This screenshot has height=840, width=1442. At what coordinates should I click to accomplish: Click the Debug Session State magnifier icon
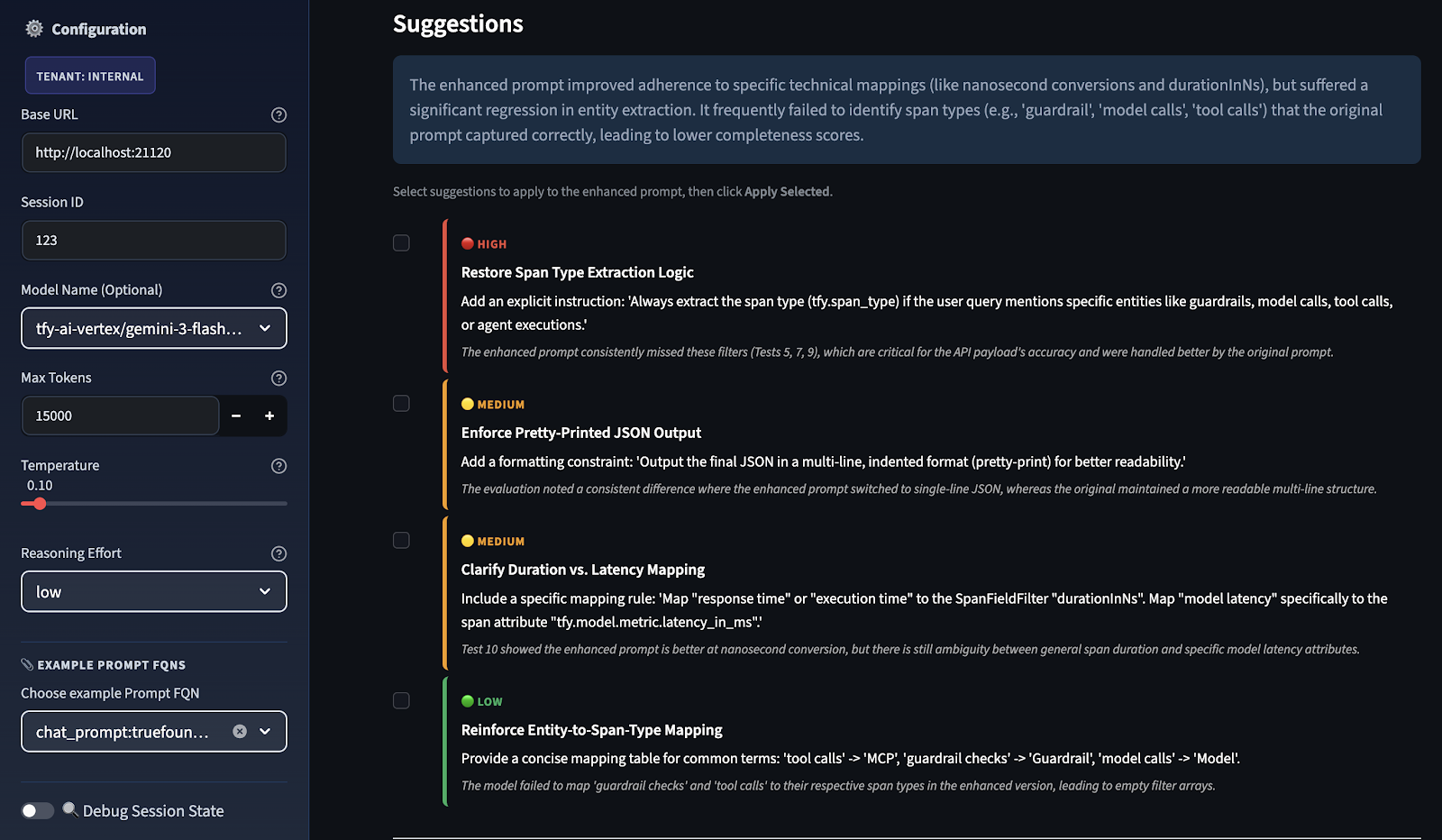pos(70,809)
